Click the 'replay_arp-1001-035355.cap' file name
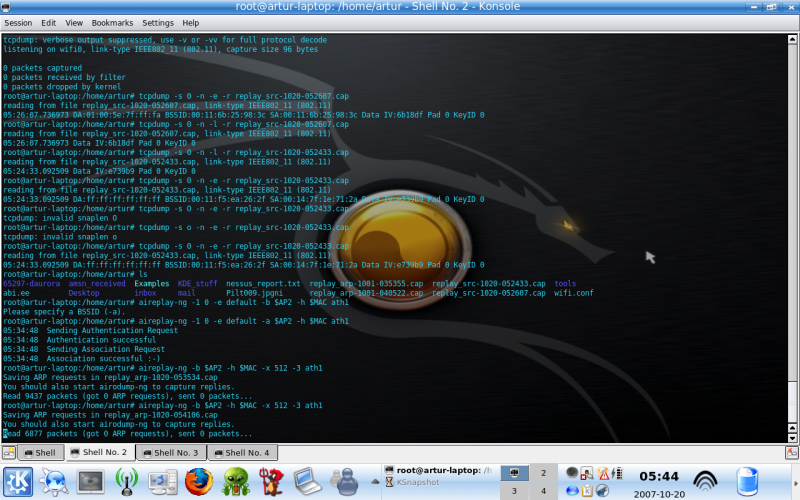The image size is (800, 500). (x=366, y=284)
